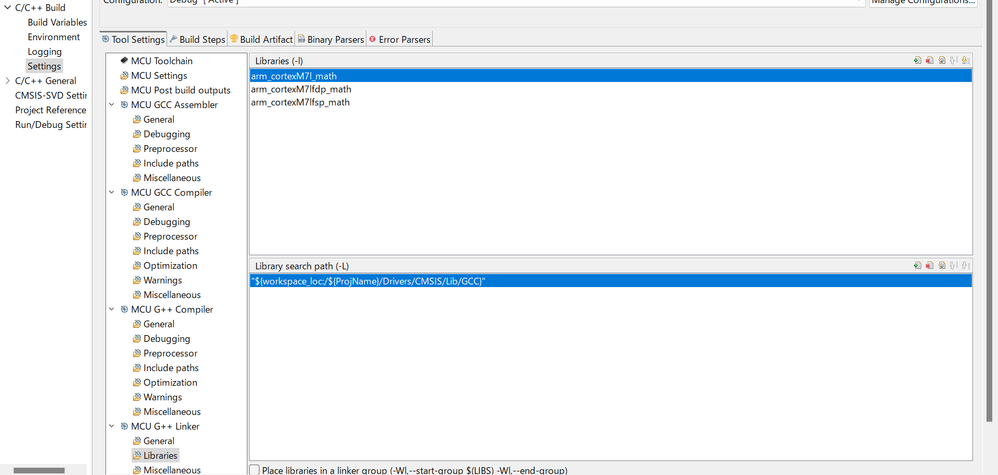Select Libraries under MCU G++ Linker
The image size is (998, 475).
155,456
